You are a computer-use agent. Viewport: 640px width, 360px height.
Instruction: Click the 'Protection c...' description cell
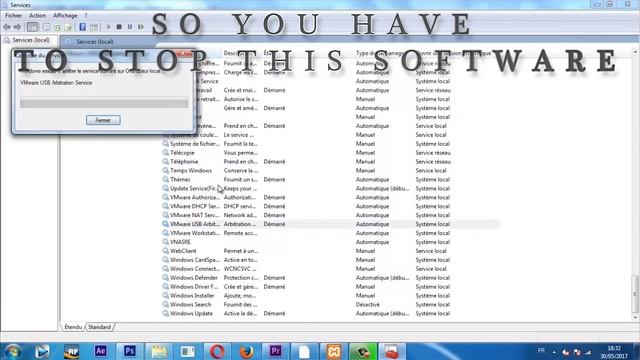click(241, 278)
